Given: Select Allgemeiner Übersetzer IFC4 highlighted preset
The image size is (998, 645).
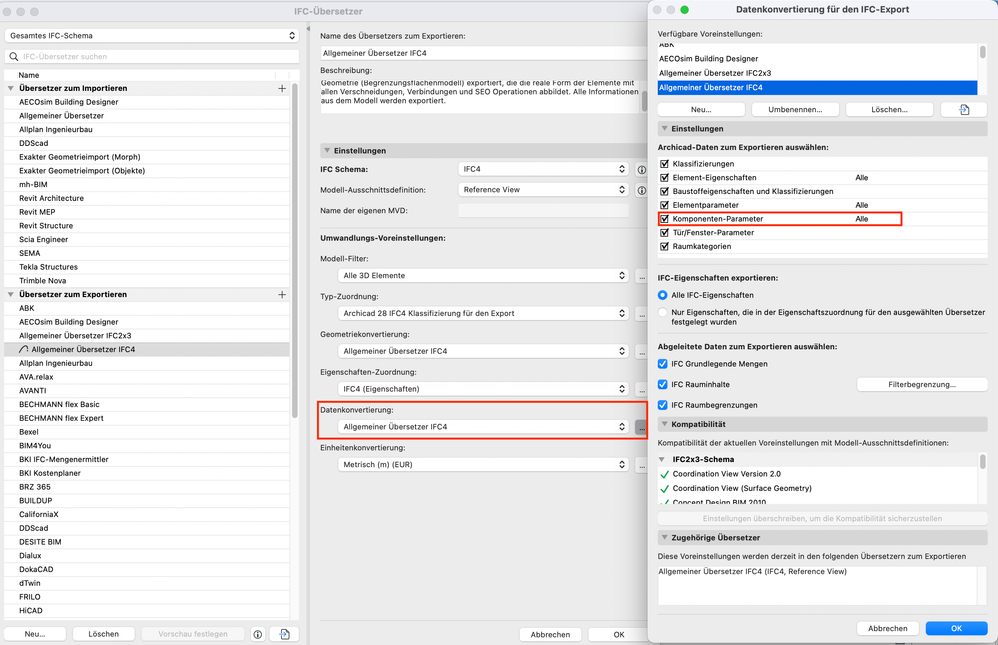Looking at the screenshot, I should point(817,88).
